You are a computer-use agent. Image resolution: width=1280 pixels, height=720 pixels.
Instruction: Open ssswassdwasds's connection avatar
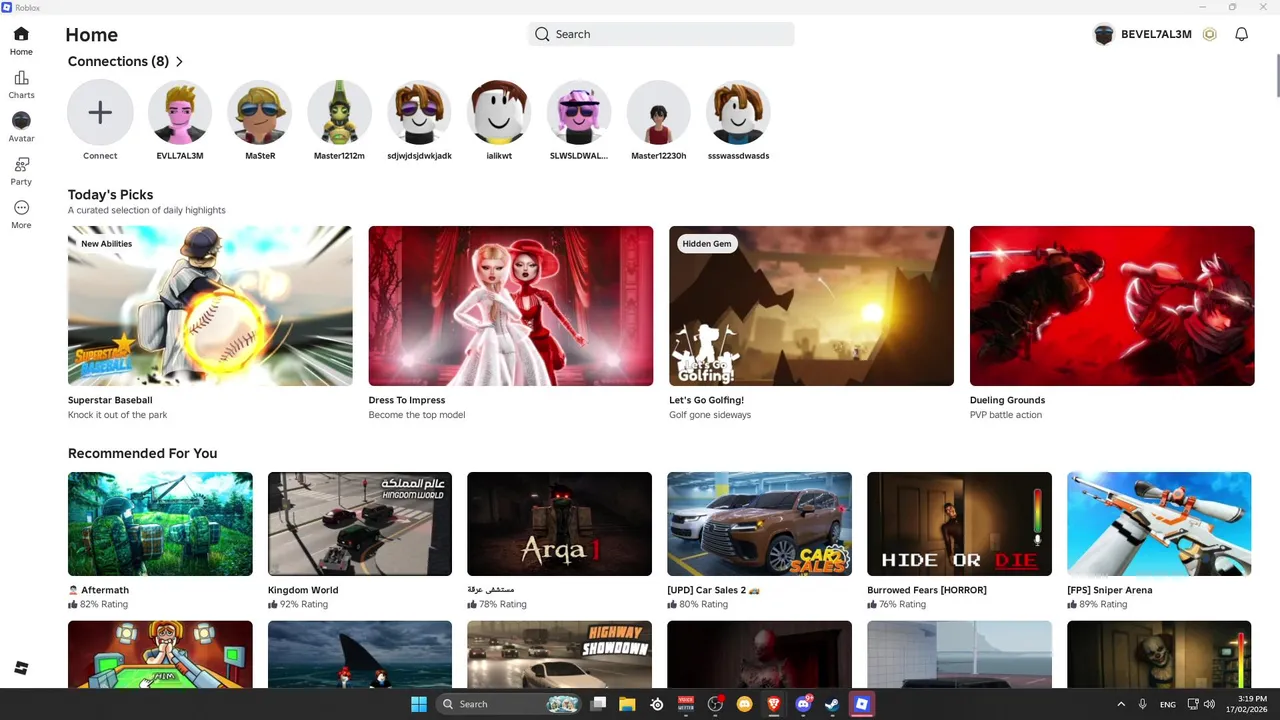[x=738, y=113]
